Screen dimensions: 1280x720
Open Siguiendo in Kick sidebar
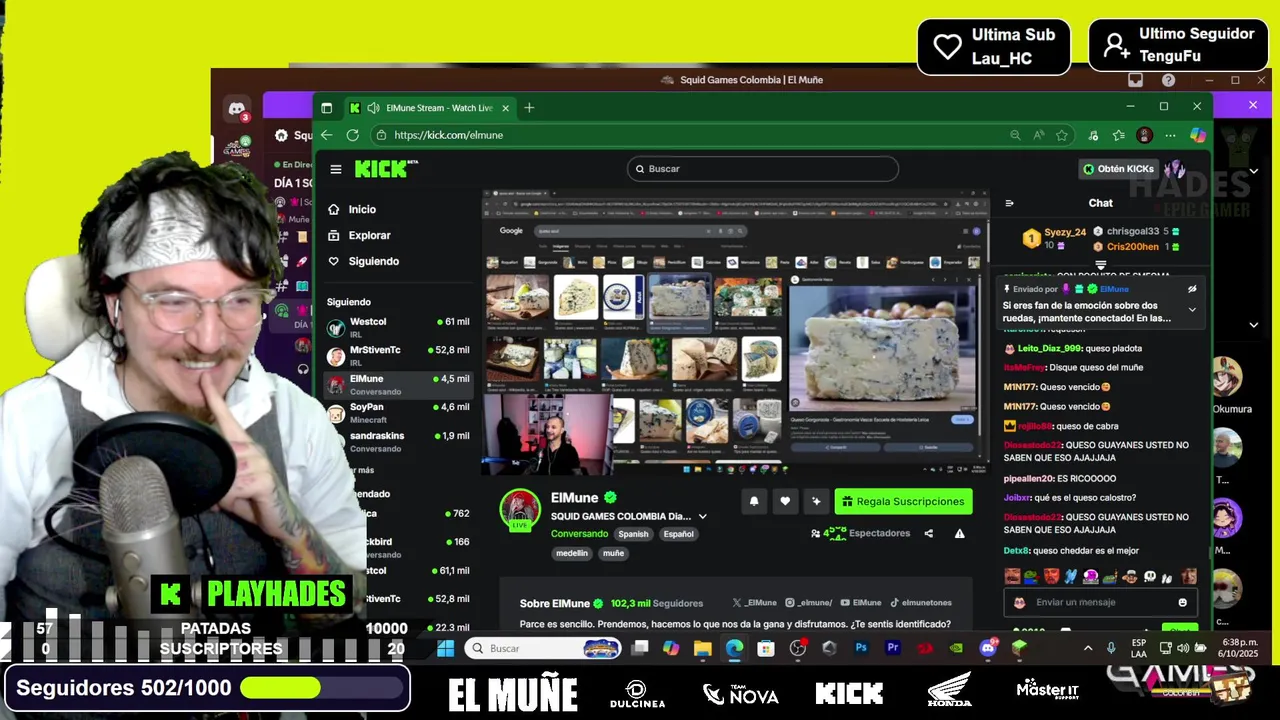pyautogui.click(x=373, y=261)
